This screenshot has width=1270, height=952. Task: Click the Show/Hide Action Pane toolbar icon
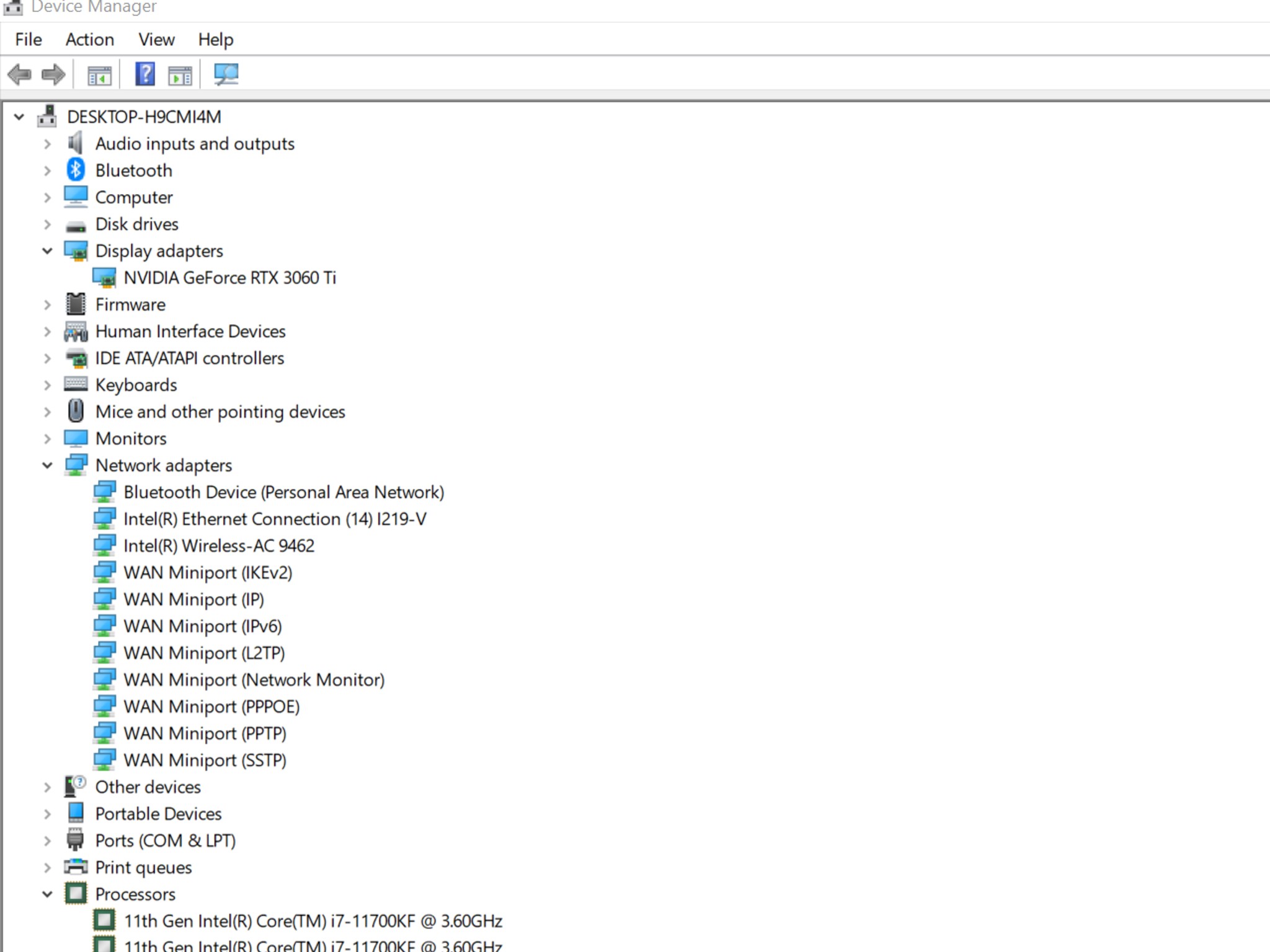point(180,75)
